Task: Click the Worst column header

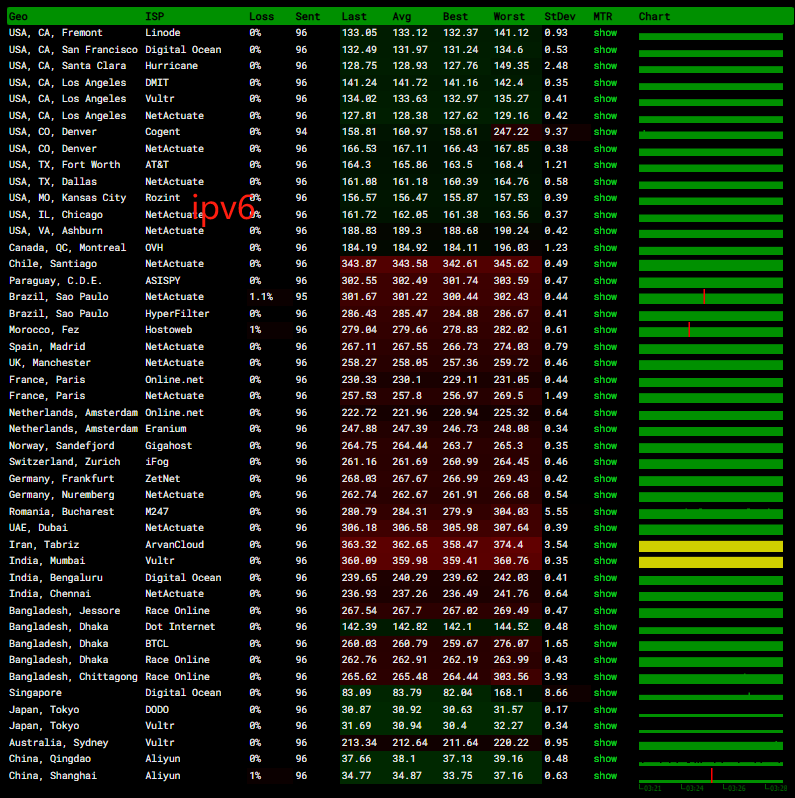Action: (x=509, y=16)
